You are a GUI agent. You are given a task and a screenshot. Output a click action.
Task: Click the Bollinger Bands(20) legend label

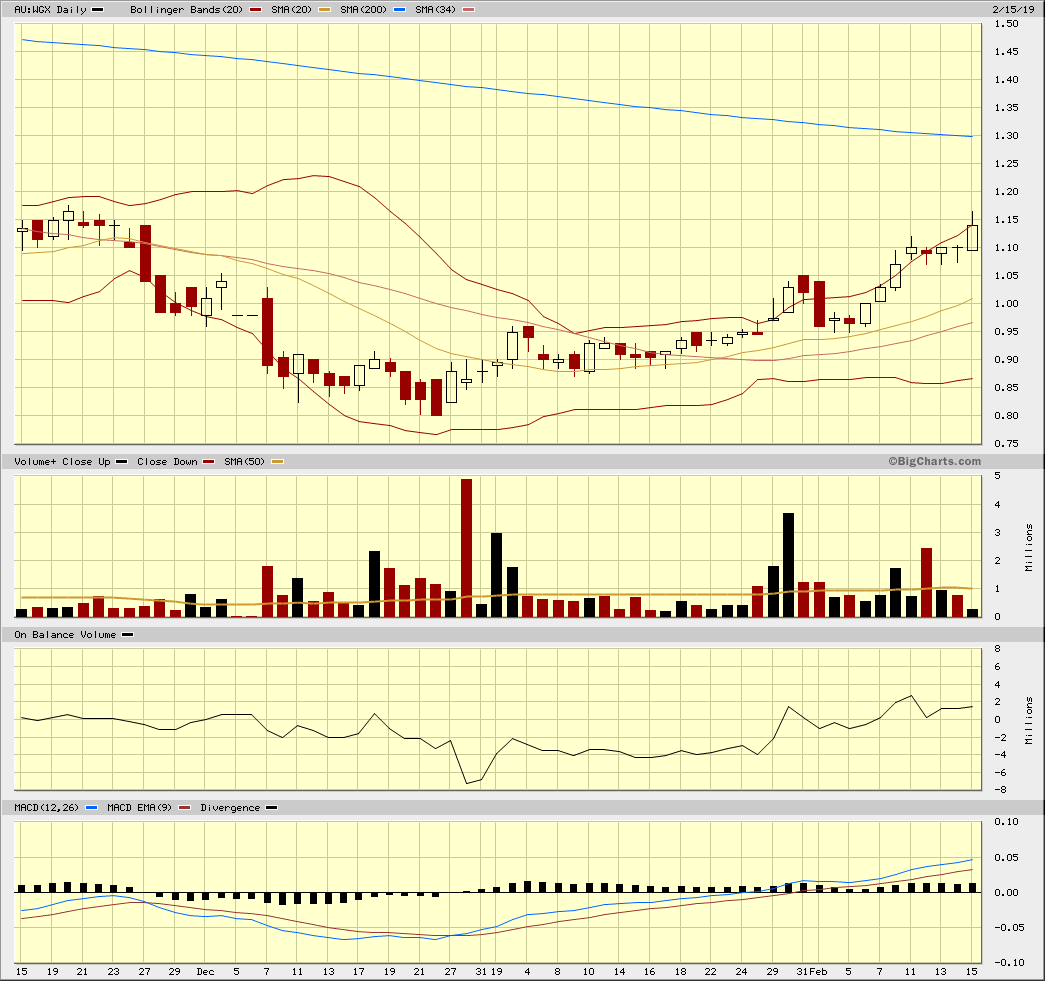point(186,9)
